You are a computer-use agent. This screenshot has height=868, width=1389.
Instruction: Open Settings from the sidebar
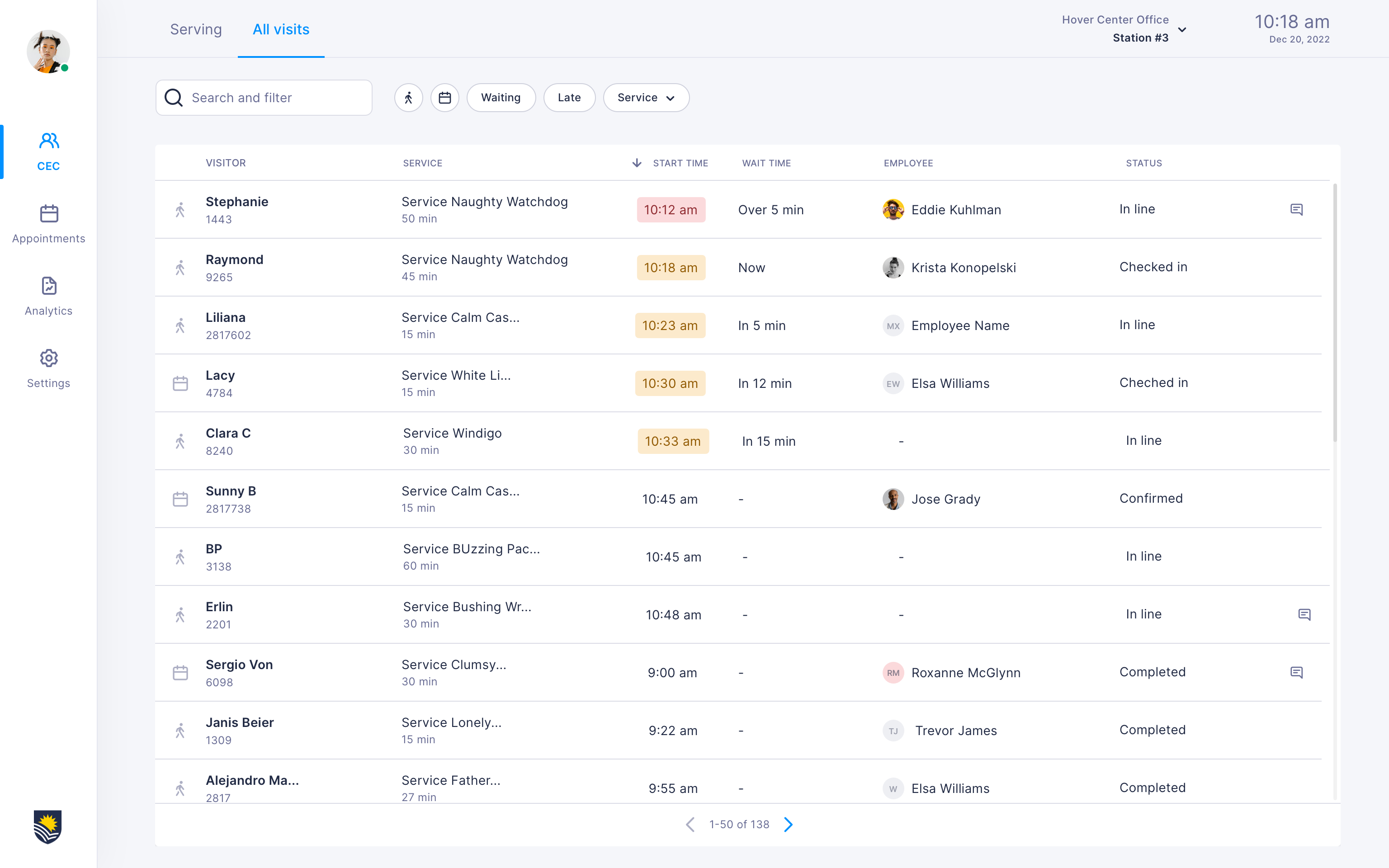(49, 368)
